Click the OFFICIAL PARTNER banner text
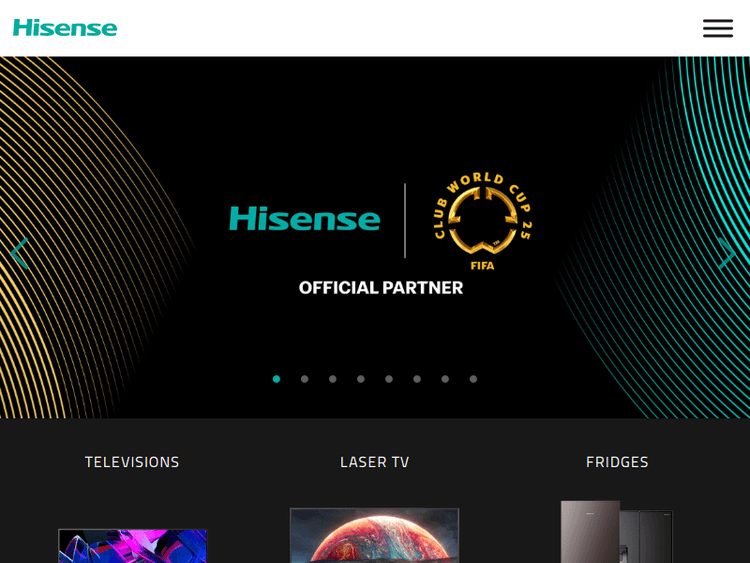Image resolution: width=750 pixels, height=563 pixels. pos(381,287)
